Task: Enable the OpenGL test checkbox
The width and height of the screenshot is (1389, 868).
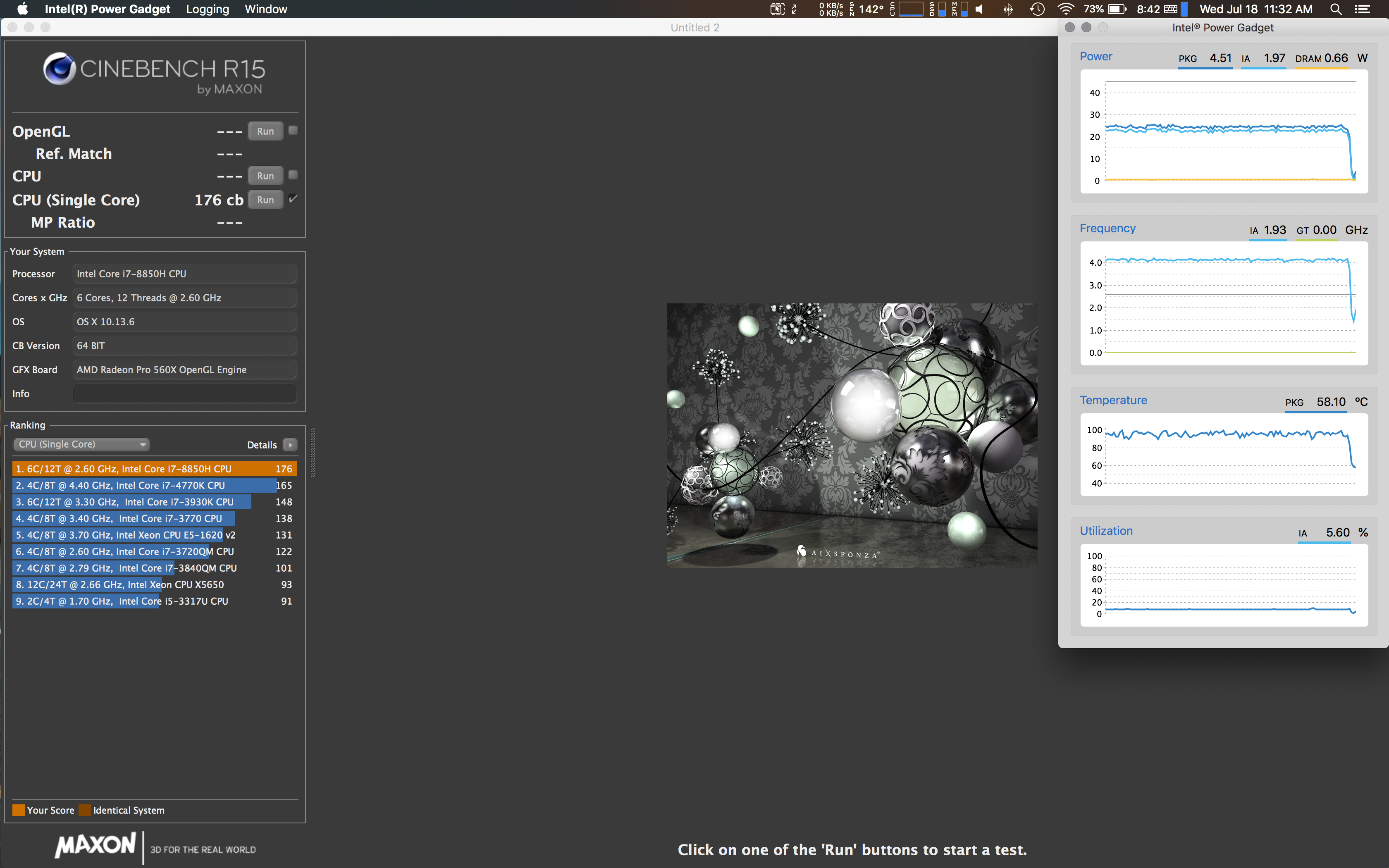Action: 293,130
